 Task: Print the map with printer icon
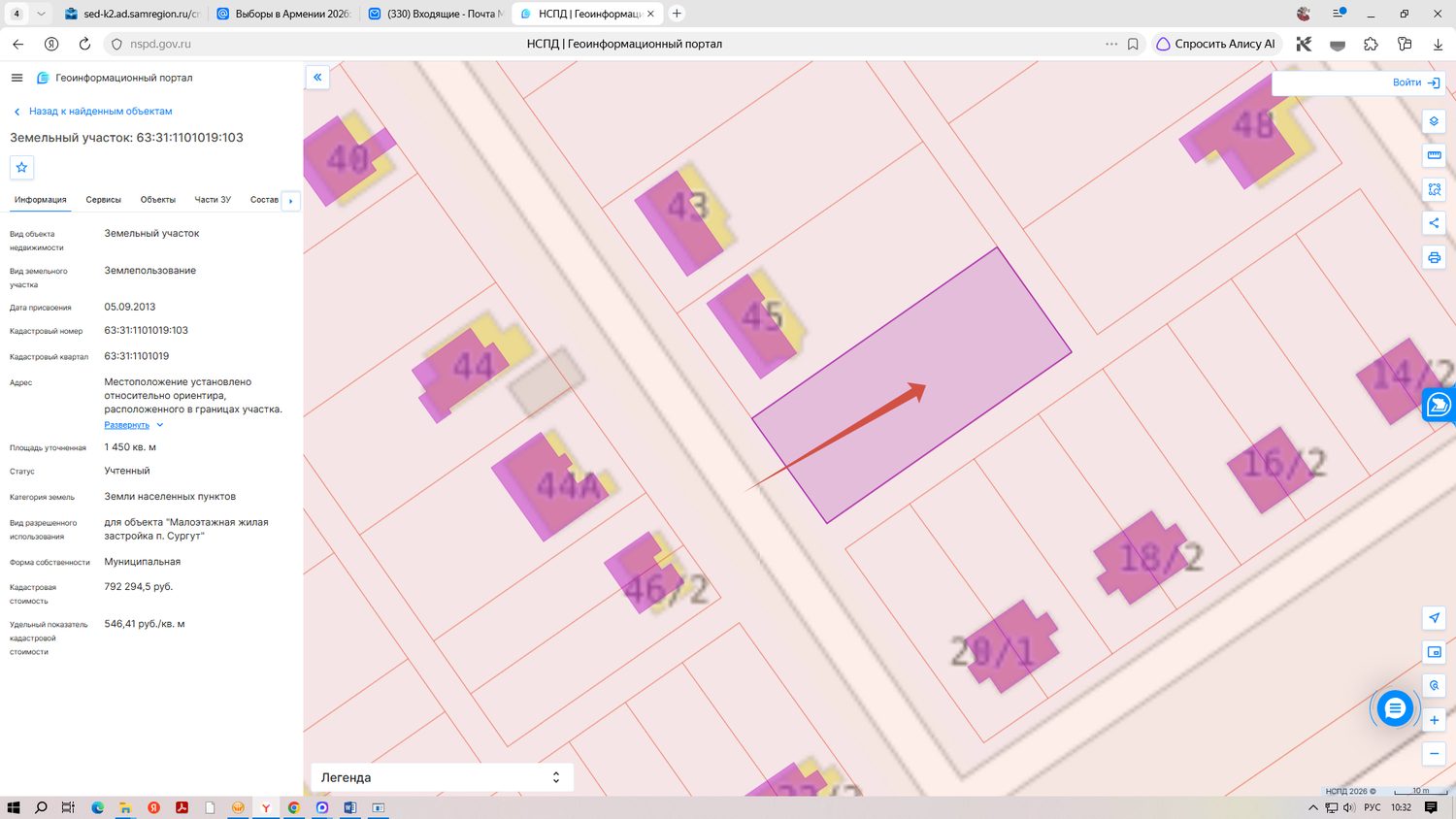pyautogui.click(x=1434, y=257)
